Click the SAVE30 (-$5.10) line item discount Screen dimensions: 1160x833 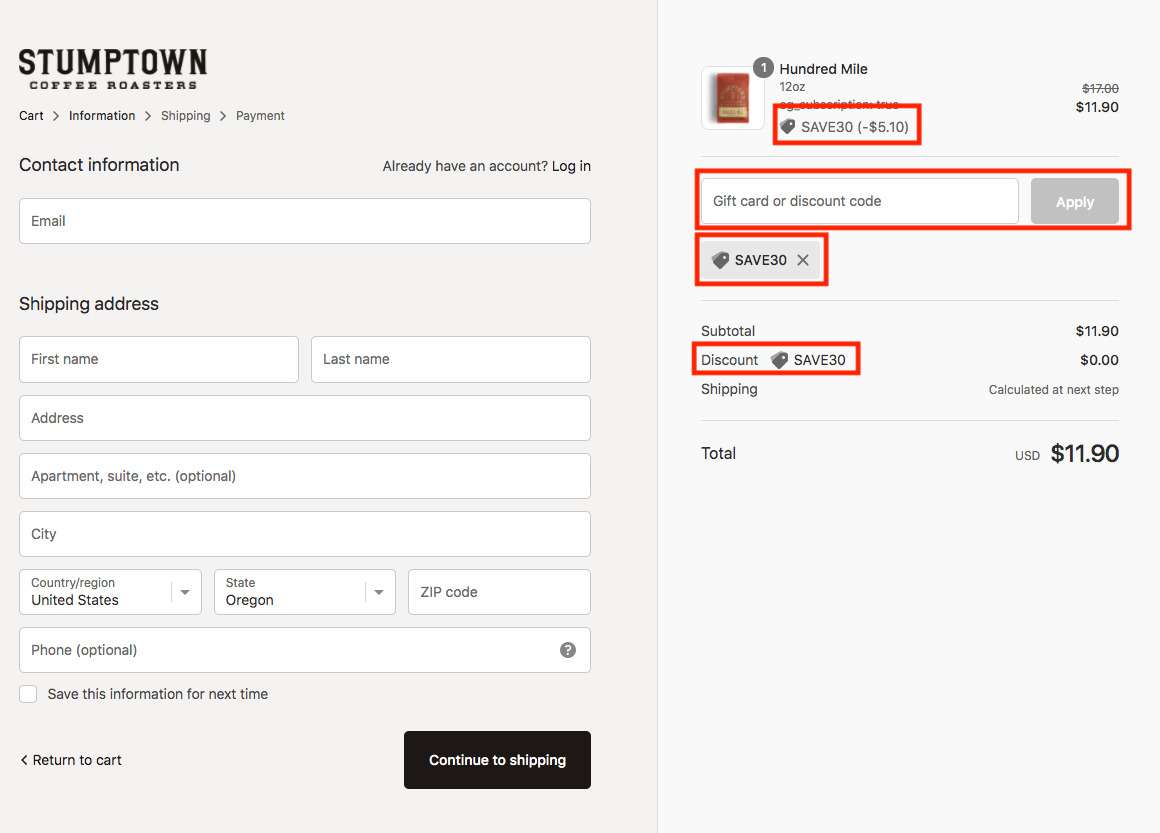(845, 127)
